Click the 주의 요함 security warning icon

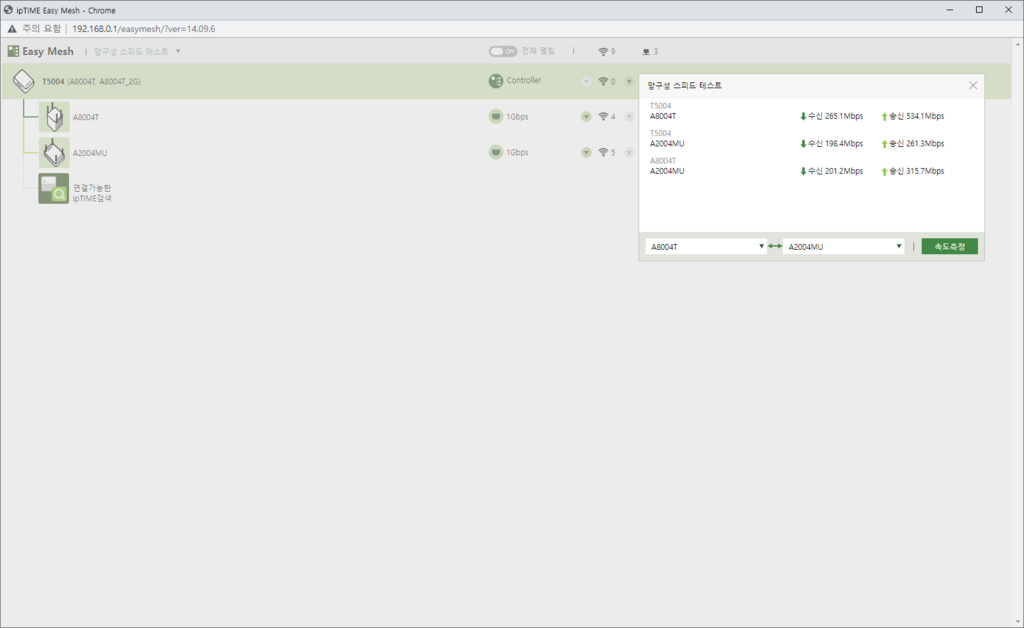click(12, 29)
